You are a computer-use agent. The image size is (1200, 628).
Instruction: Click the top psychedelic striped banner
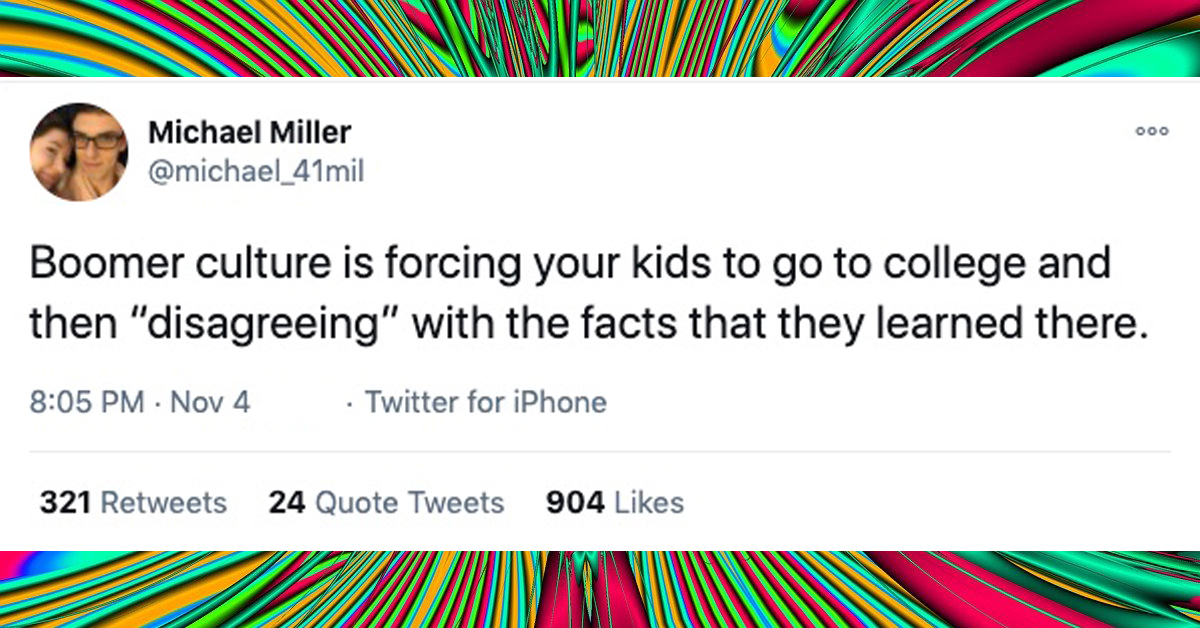click(600, 38)
